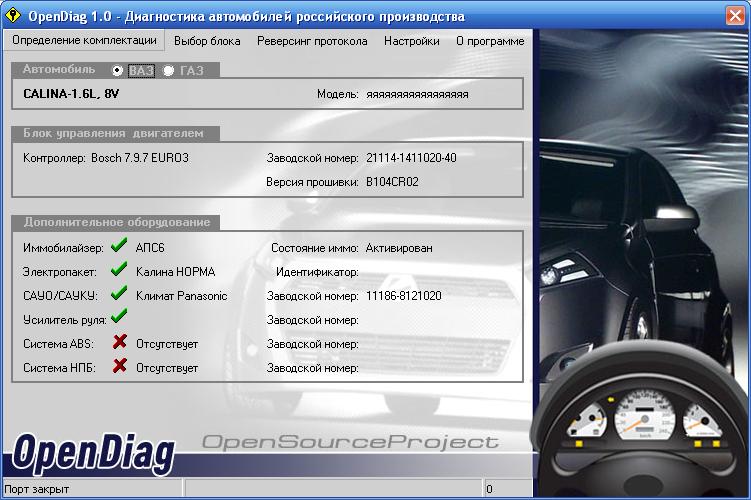Screen dimensions: 751x500
Task: Click the Дополнительное оборудование header
Action: (x=117, y=222)
